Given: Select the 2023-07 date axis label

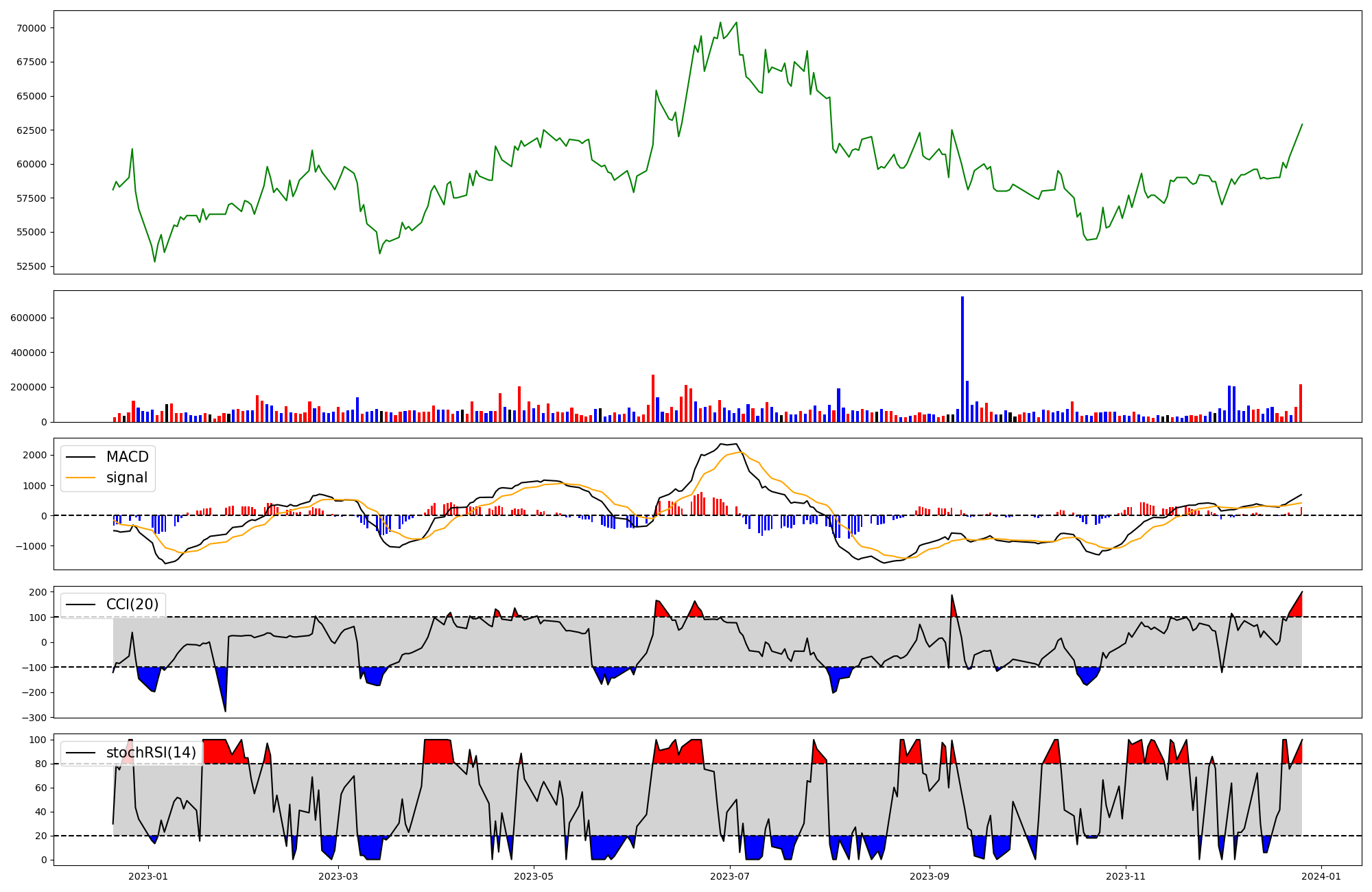Looking at the screenshot, I should coord(730,876).
